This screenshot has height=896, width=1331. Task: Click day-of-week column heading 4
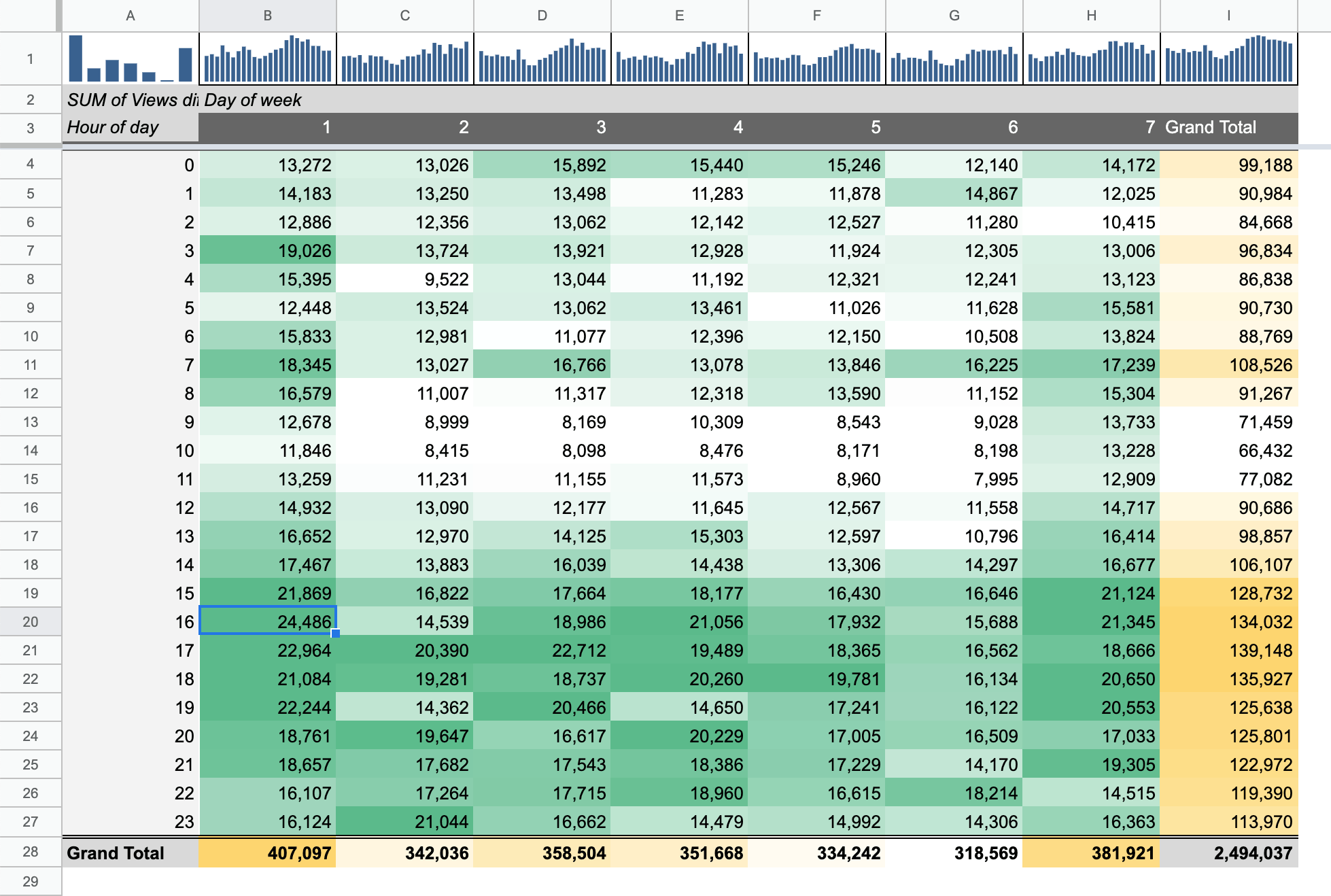pos(680,127)
